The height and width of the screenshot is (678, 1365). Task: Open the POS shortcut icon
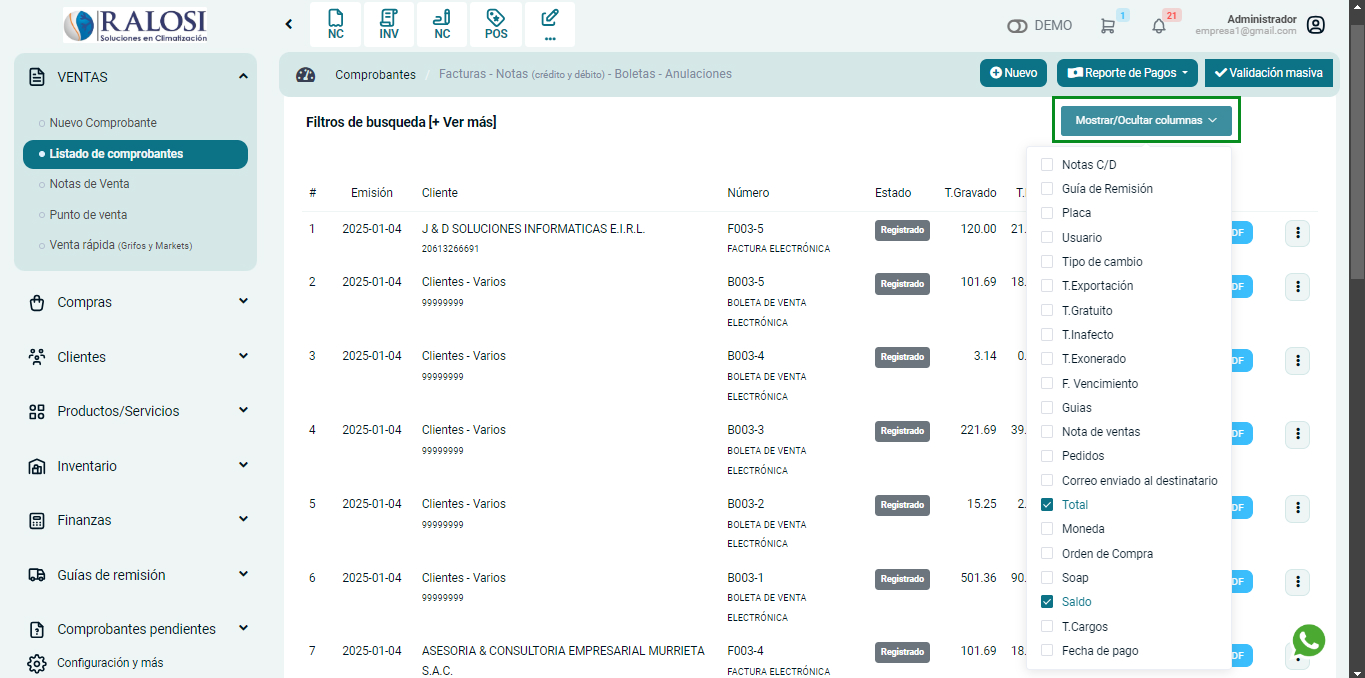[496, 24]
